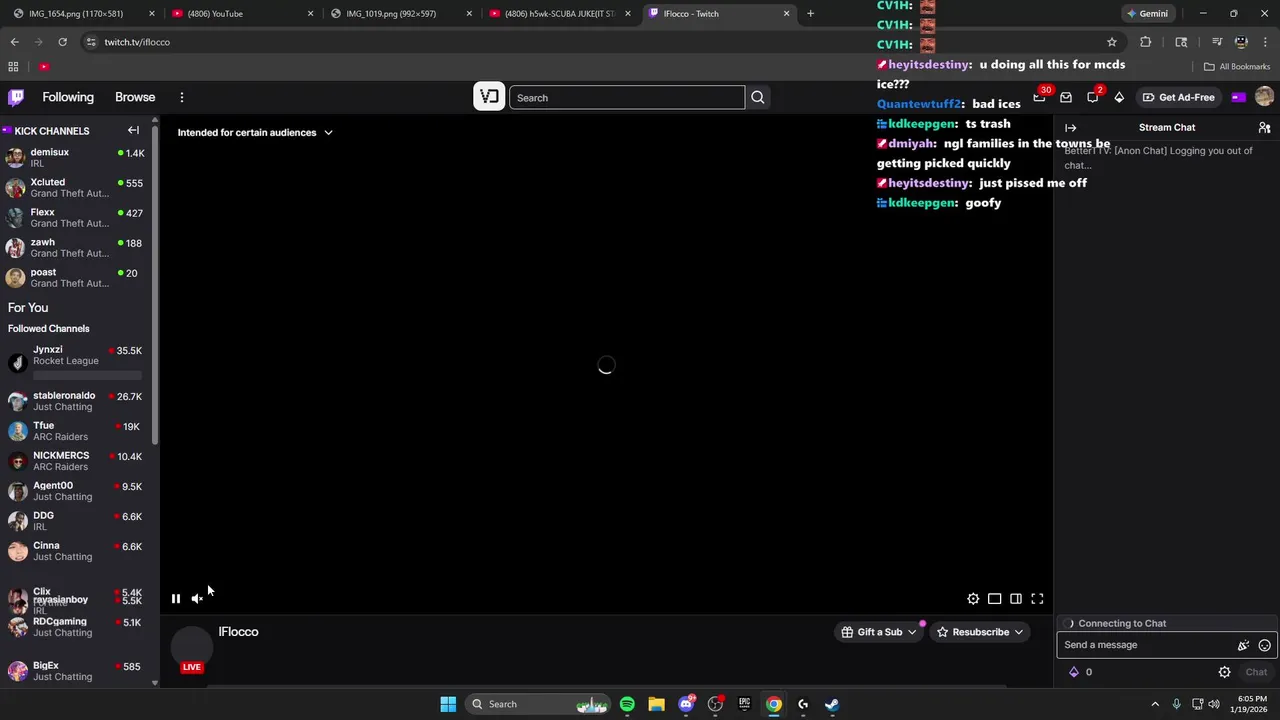Open the Browse tab
Screen dimensions: 1280x720
[135, 97]
